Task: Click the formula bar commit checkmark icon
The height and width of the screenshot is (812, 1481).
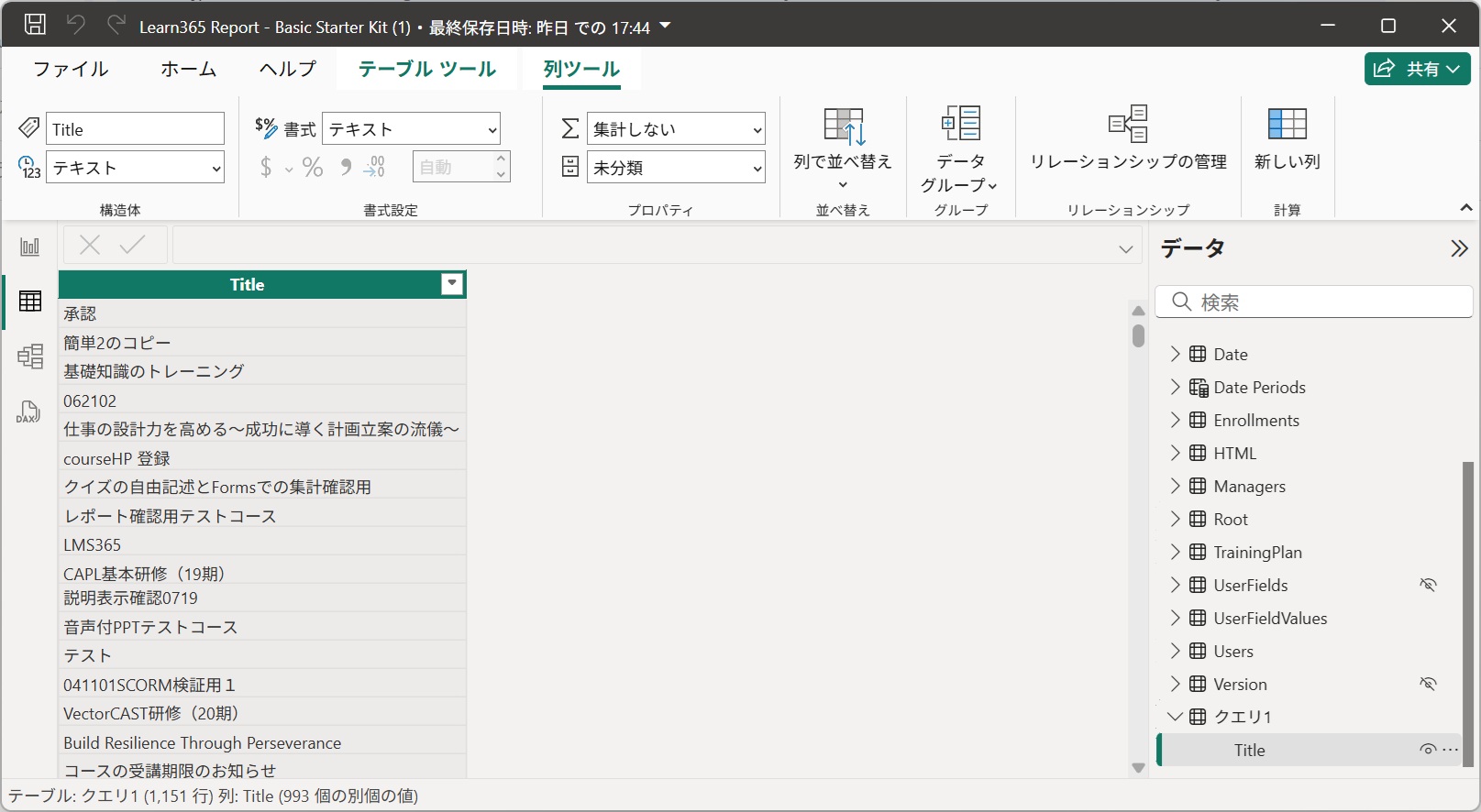Action: point(133,245)
